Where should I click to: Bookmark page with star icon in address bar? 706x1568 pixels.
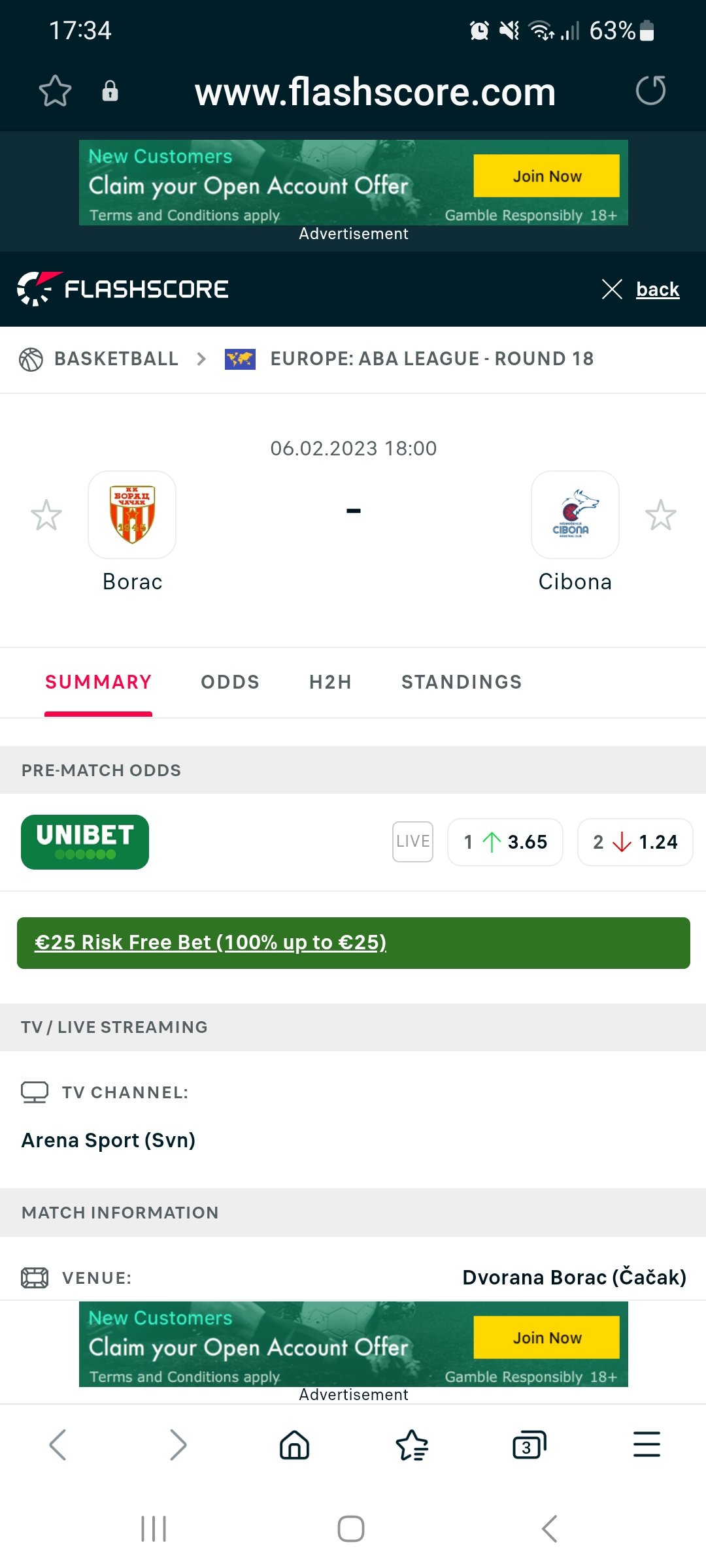pos(55,91)
